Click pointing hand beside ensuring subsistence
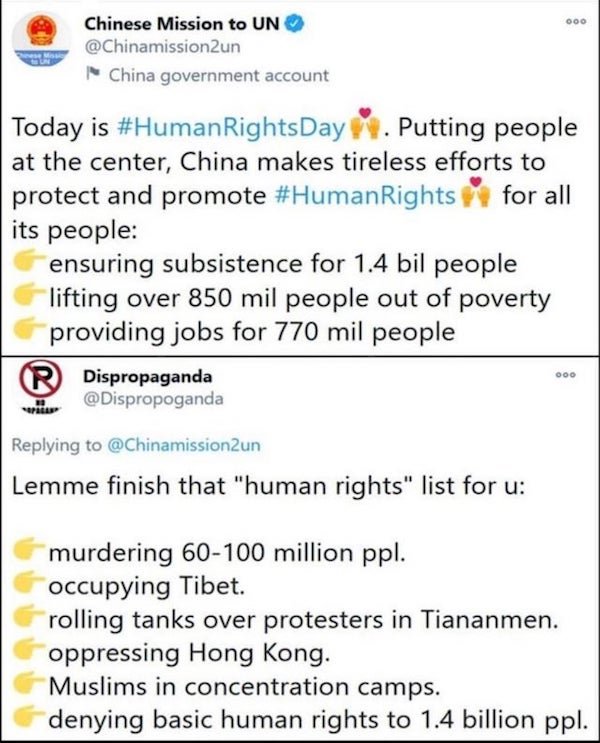Viewport: 600px width, 743px height. pos(30,261)
